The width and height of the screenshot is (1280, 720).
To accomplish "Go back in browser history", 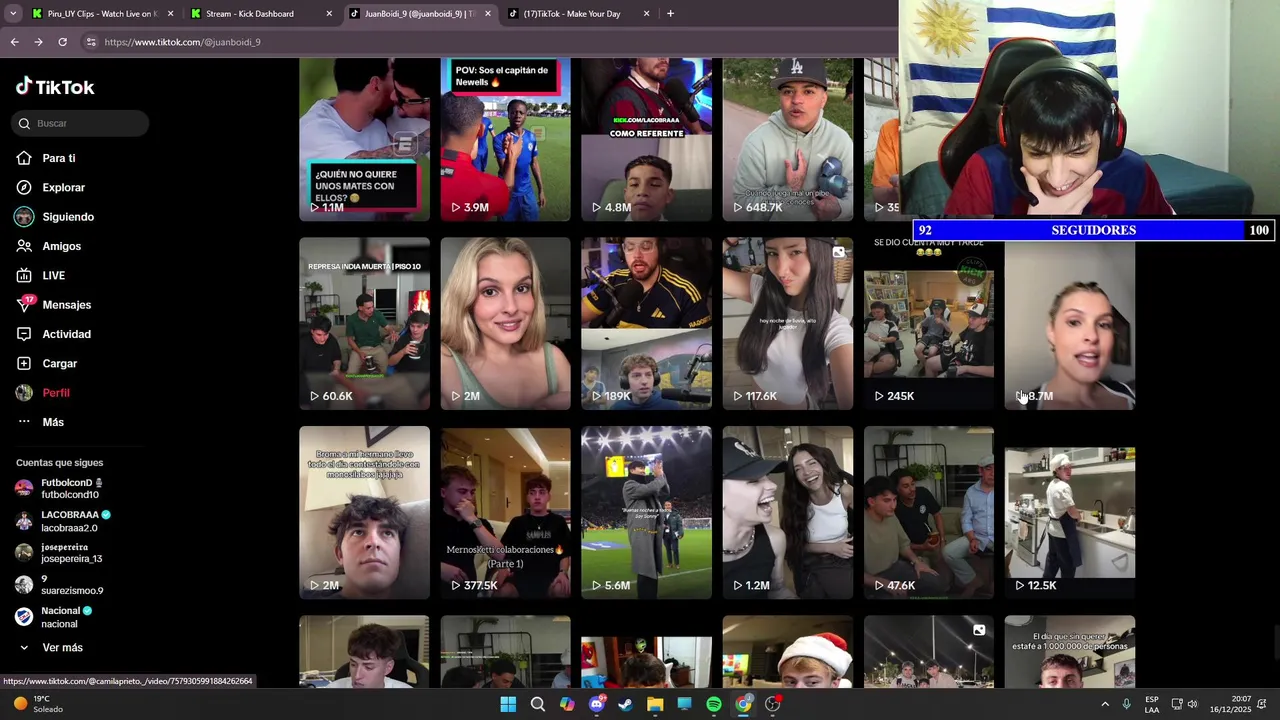I will tap(14, 42).
